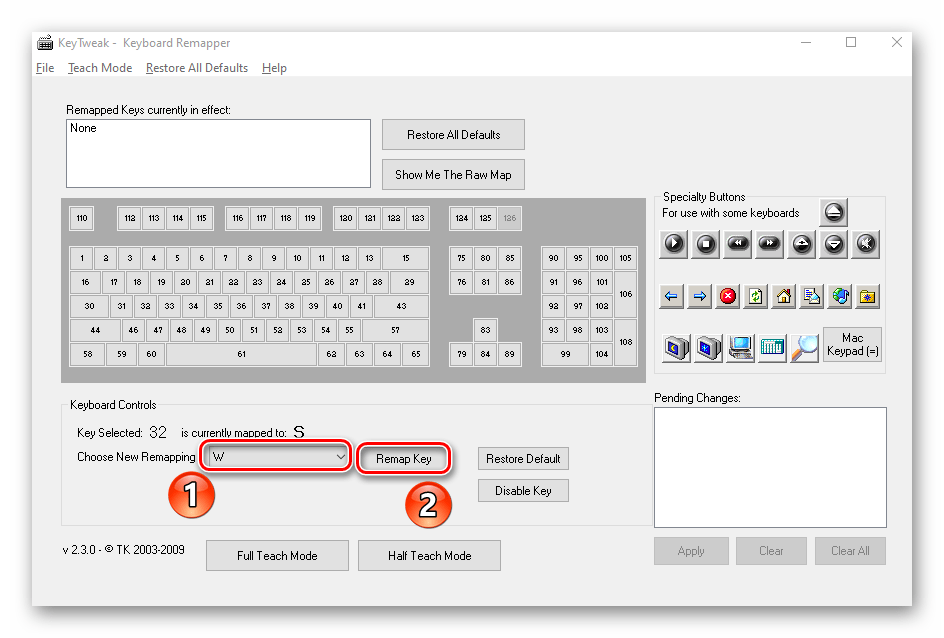The width and height of the screenshot is (944, 638).
Task: Click the red Browser Stop icon
Action: click(x=728, y=296)
